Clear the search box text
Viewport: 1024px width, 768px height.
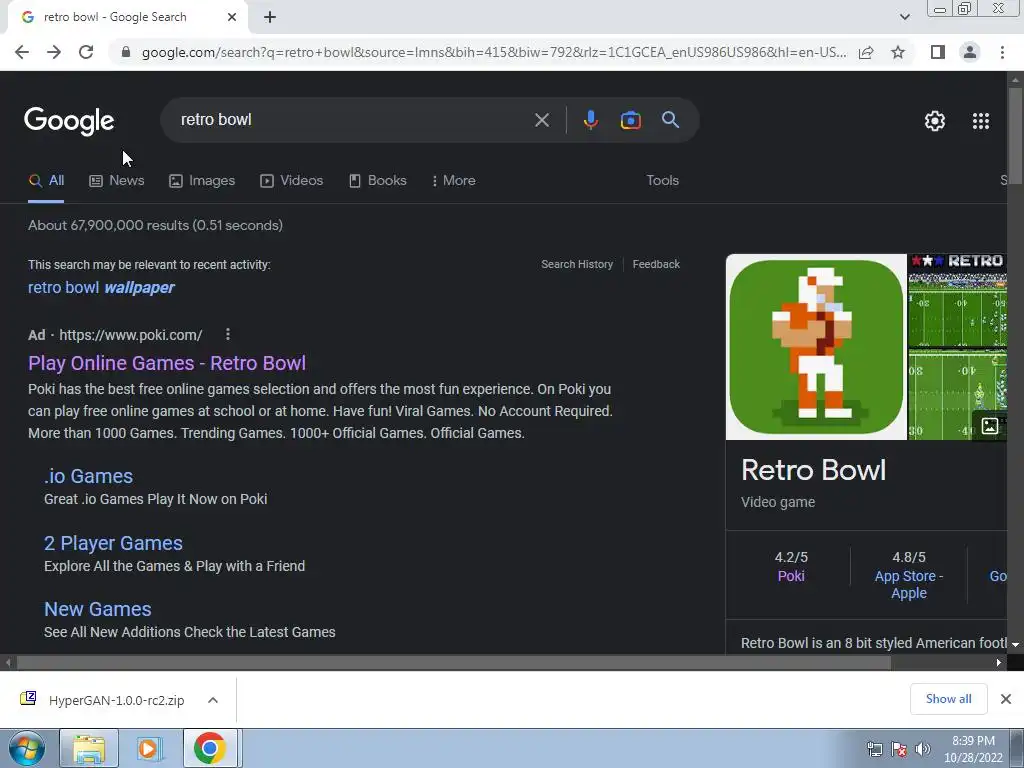(541, 120)
